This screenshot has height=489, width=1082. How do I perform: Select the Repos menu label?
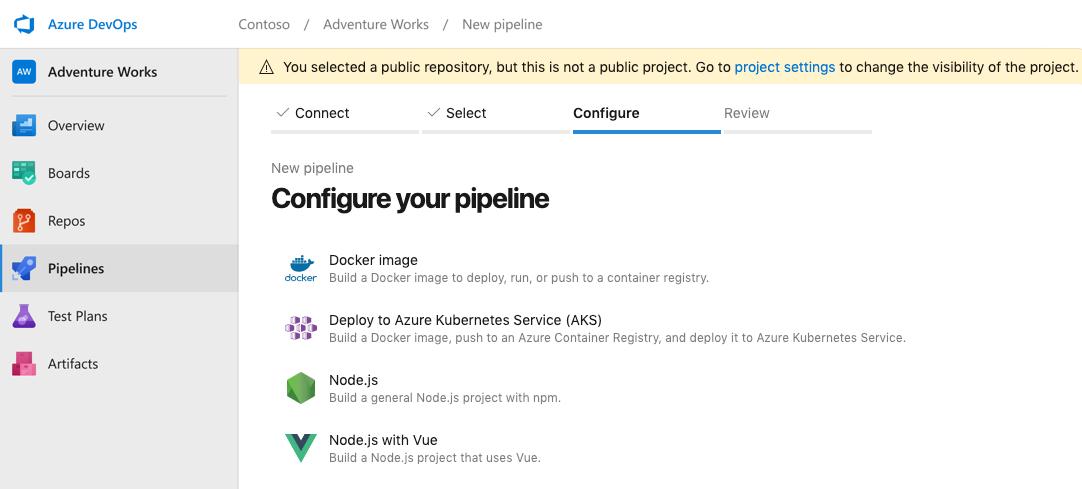[66, 221]
